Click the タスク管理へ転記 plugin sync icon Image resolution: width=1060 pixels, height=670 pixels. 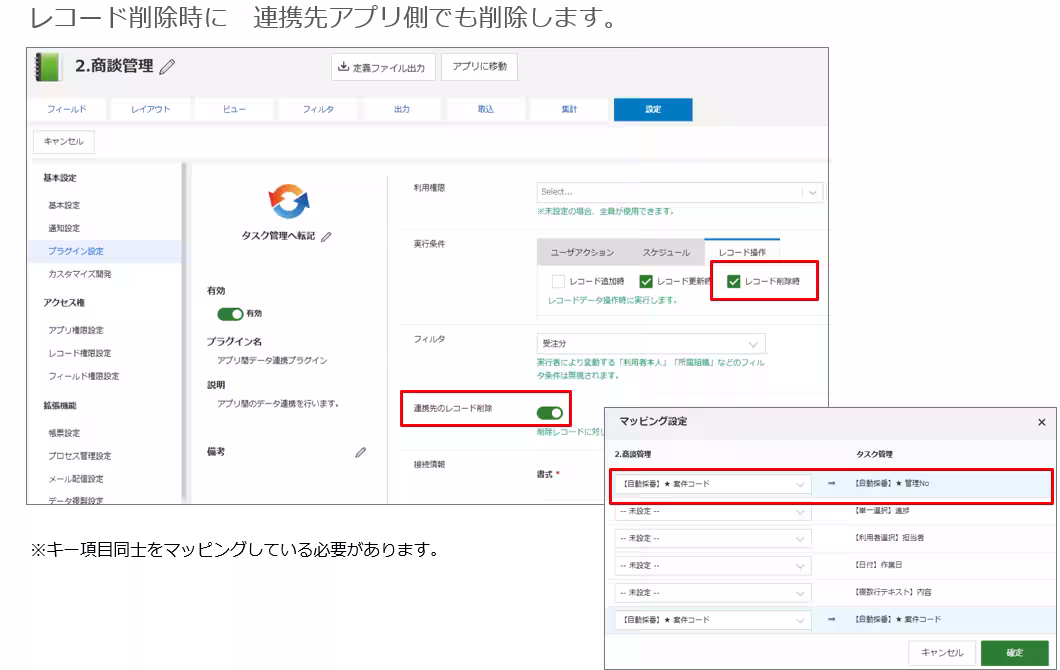(289, 201)
